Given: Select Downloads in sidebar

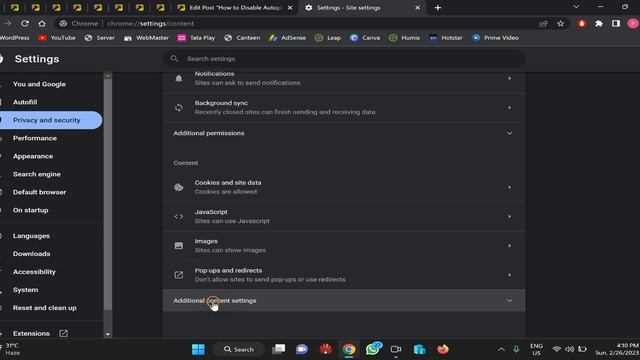Looking at the screenshot, I should [31, 253].
